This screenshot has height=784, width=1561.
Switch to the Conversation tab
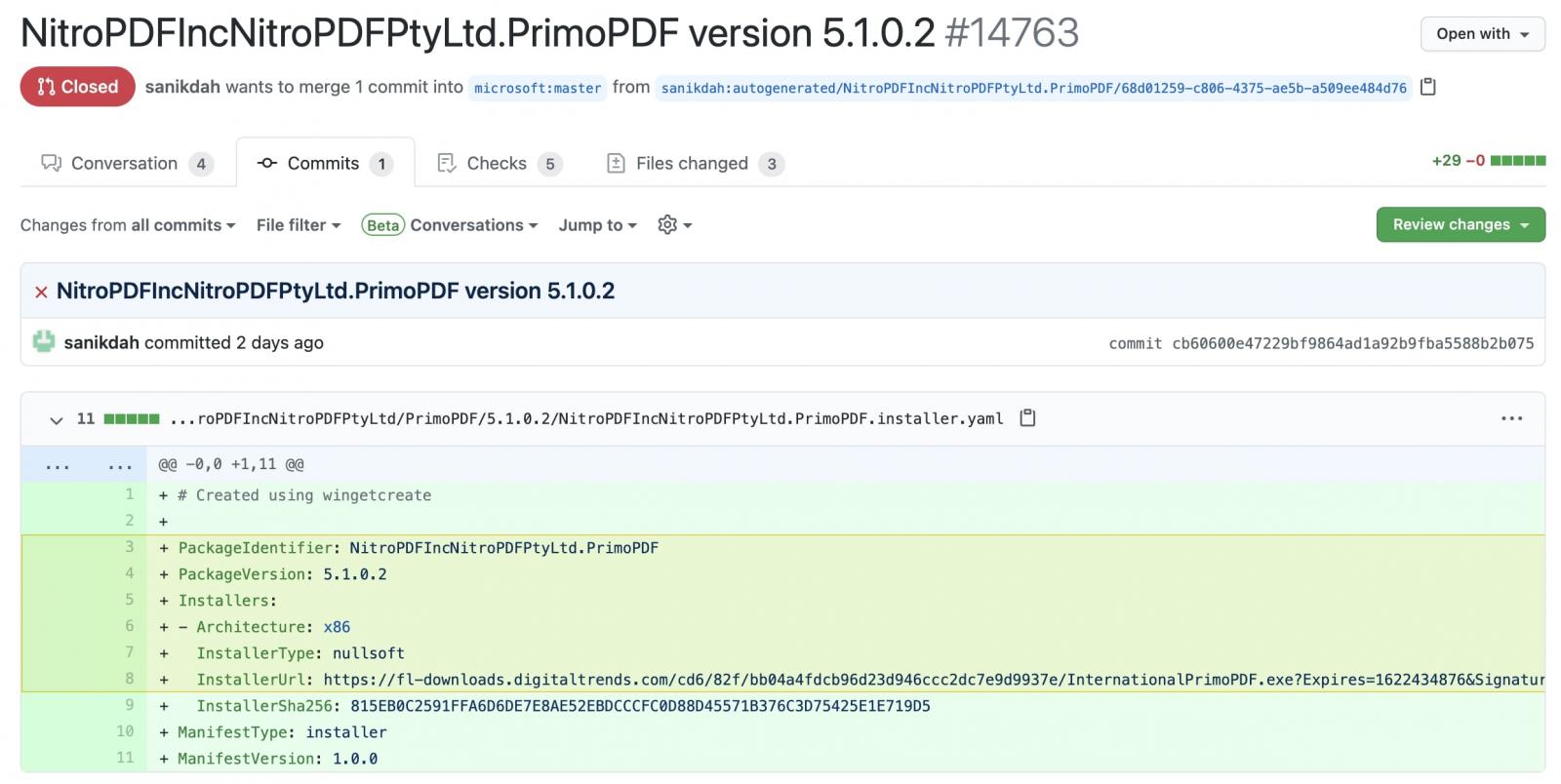point(128,163)
